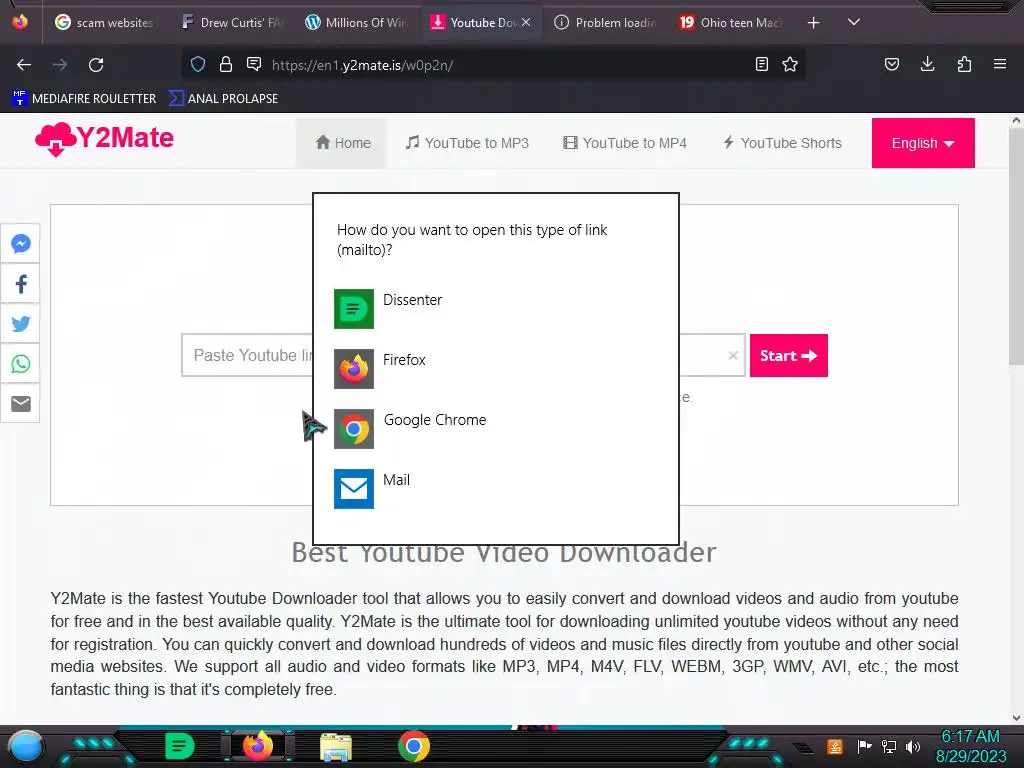Open taskbar clock showing 6:17 AM
Image resolution: width=1024 pixels, height=768 pixels.
coord(971,746)
